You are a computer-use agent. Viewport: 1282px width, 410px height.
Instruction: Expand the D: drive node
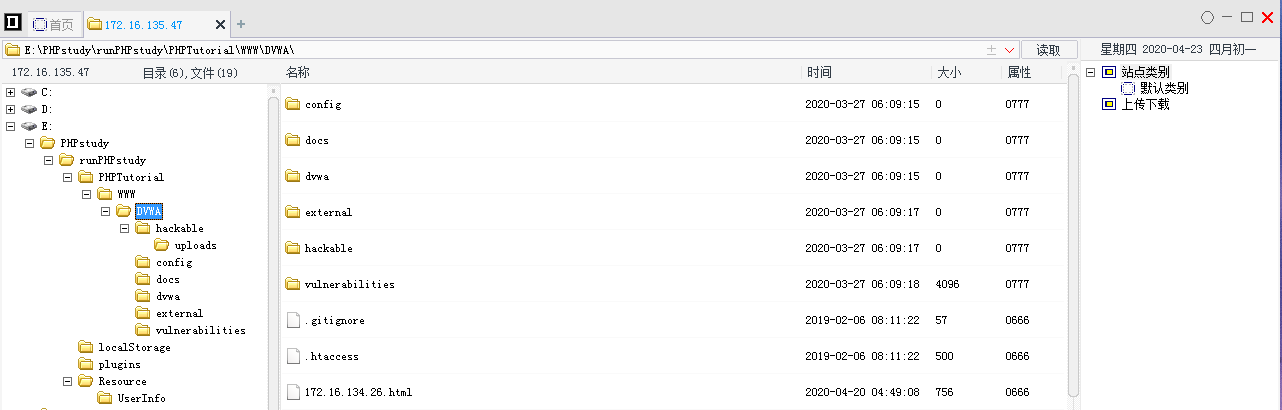point(10,109)
